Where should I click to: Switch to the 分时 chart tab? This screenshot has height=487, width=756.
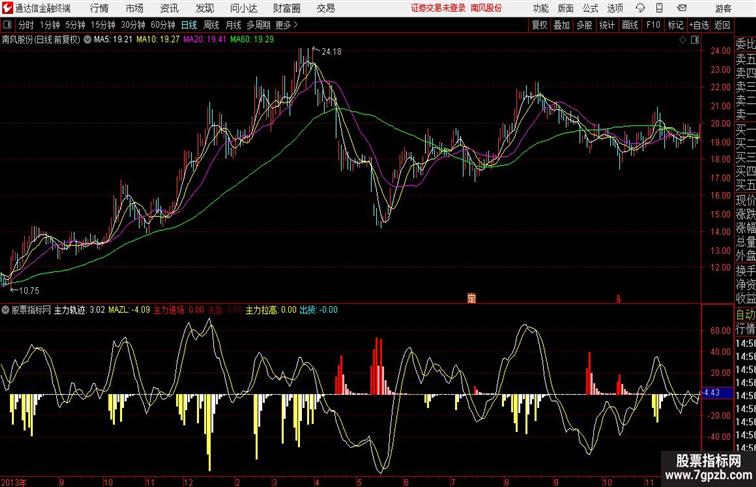26,25
